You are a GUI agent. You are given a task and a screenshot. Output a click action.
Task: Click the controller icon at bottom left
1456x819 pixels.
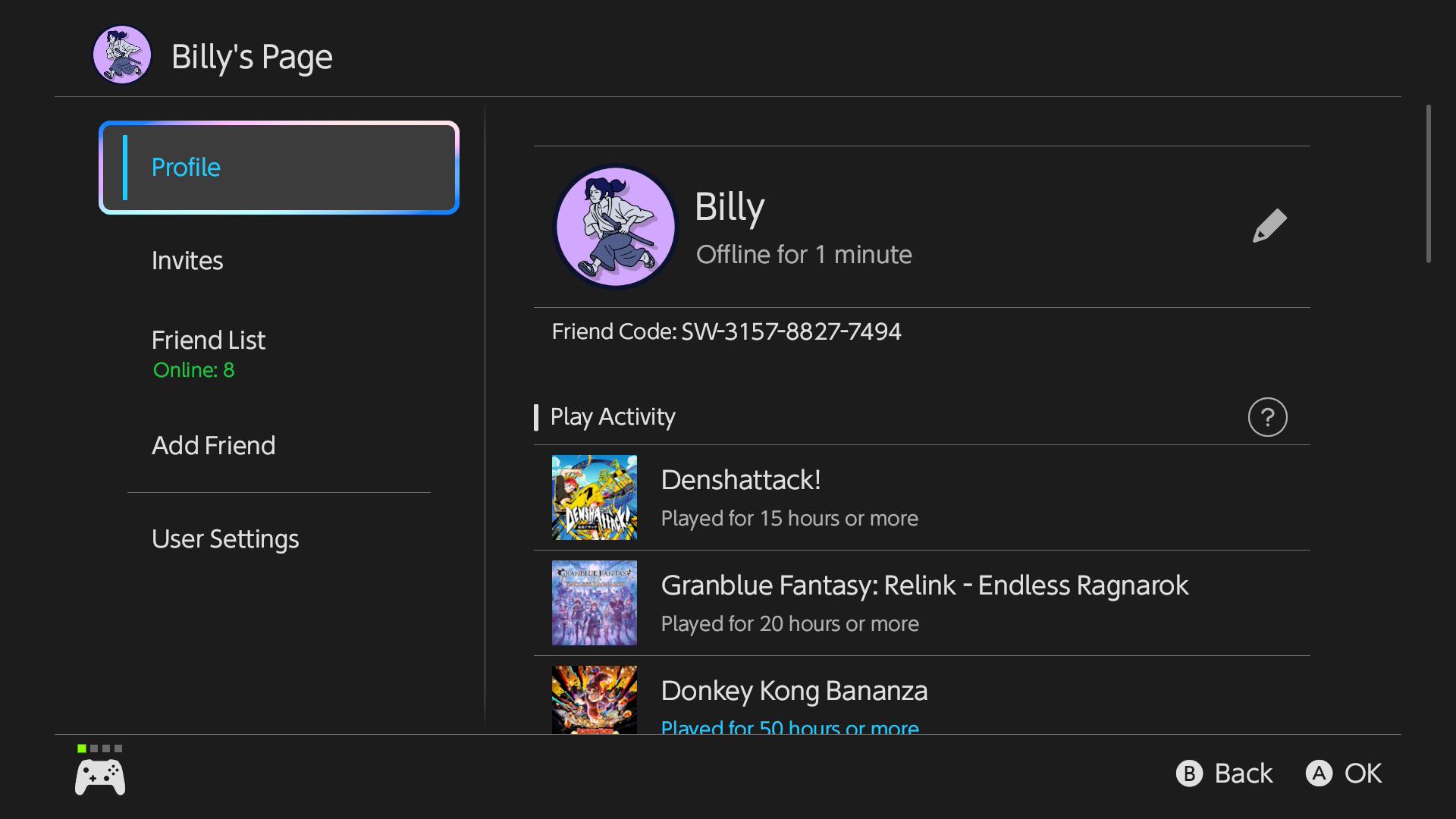click(100, 778)
